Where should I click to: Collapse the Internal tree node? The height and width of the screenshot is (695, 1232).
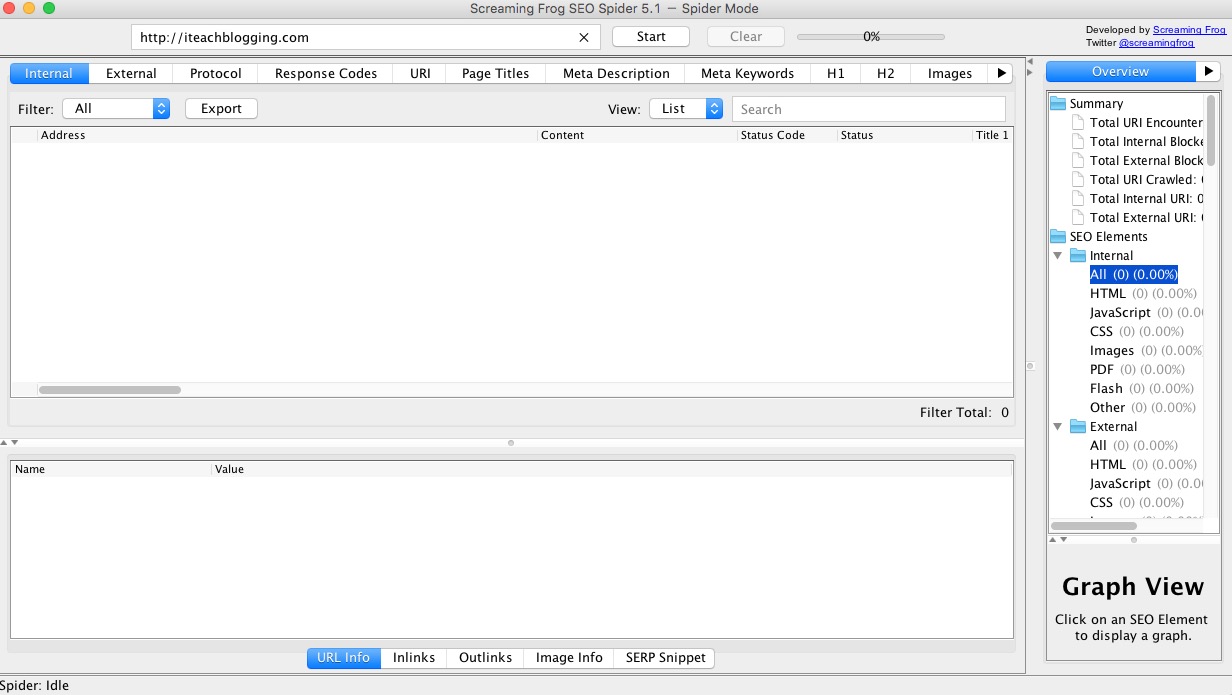pos(1058,256)
